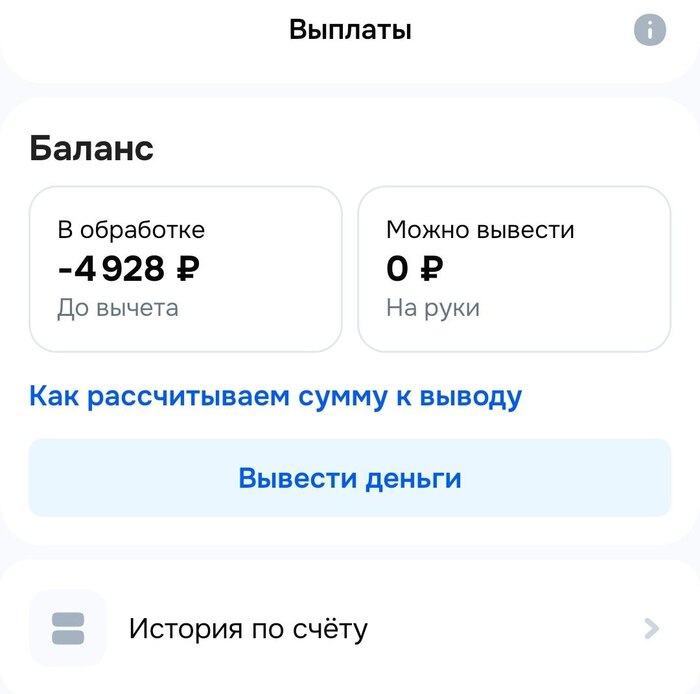The height and width of the screenshot is (694, 700).
Task: Click the До вычета caption
Action: pos(118,307)
